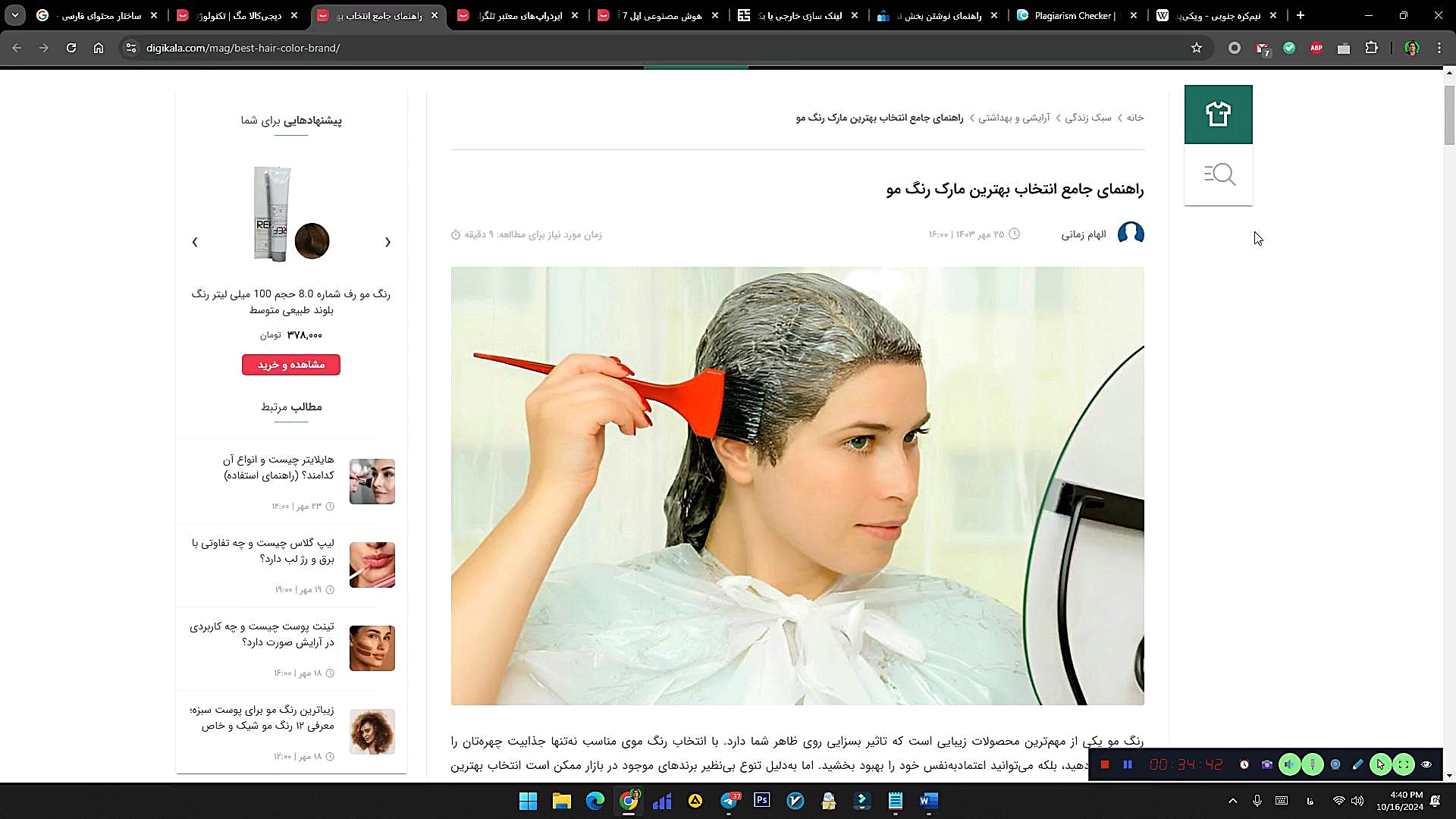
Task: Toggle microphone in recorder toolbar
Action: tap(1312, 764)
